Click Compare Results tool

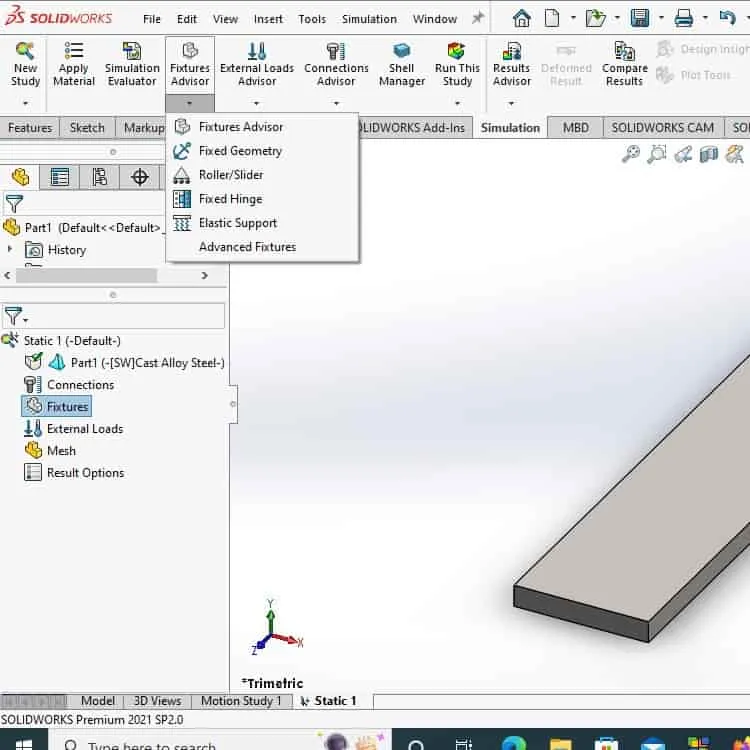point(624,64)
